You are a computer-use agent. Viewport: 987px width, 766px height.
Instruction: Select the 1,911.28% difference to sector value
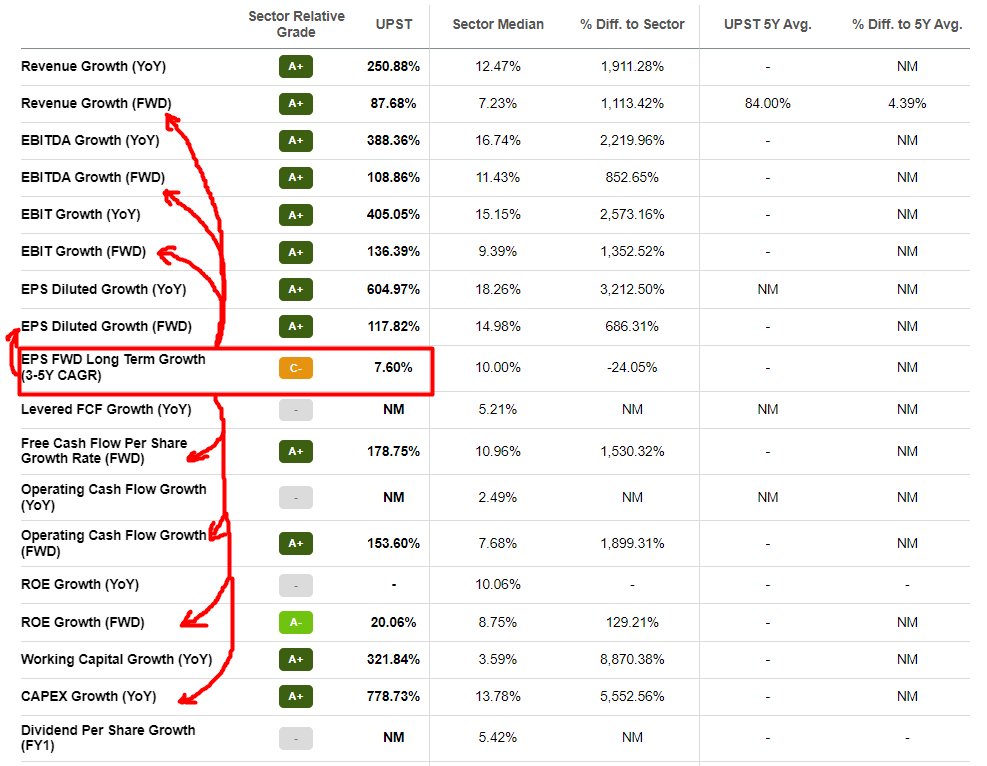(x=632, y=67)
